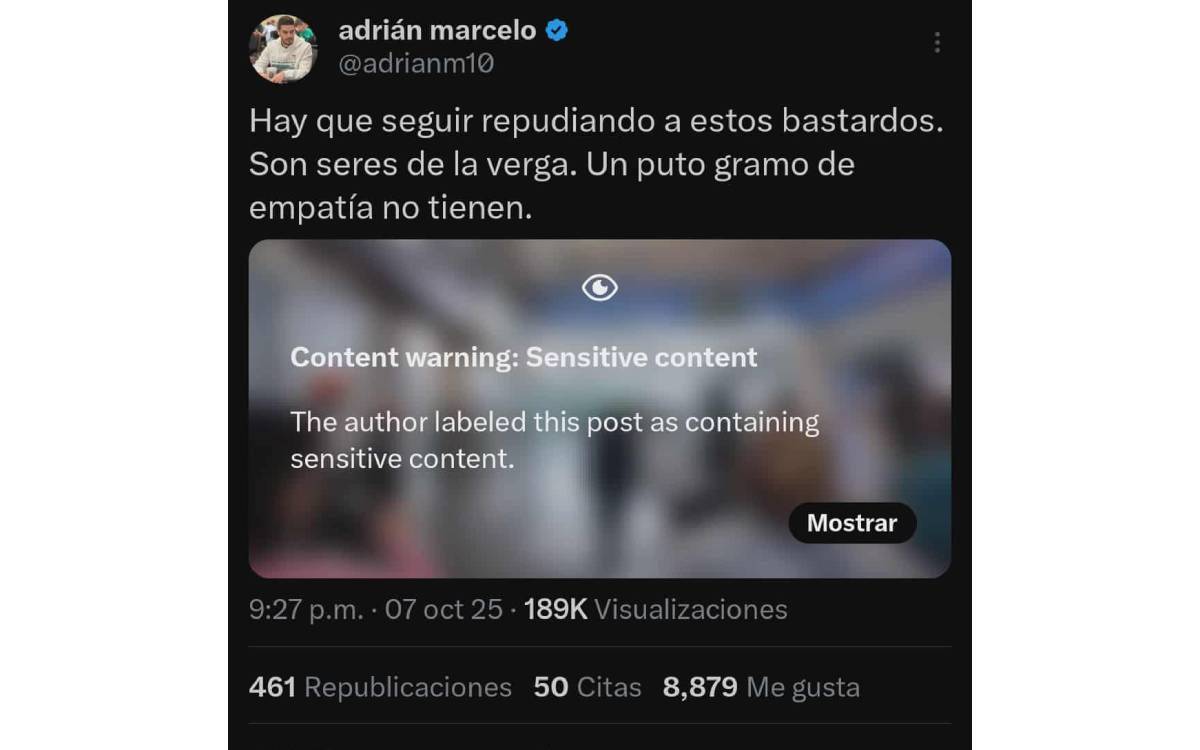Click the 189K views figure
This screenshot has width=1200, height=750.
click(x=555, y=610)
